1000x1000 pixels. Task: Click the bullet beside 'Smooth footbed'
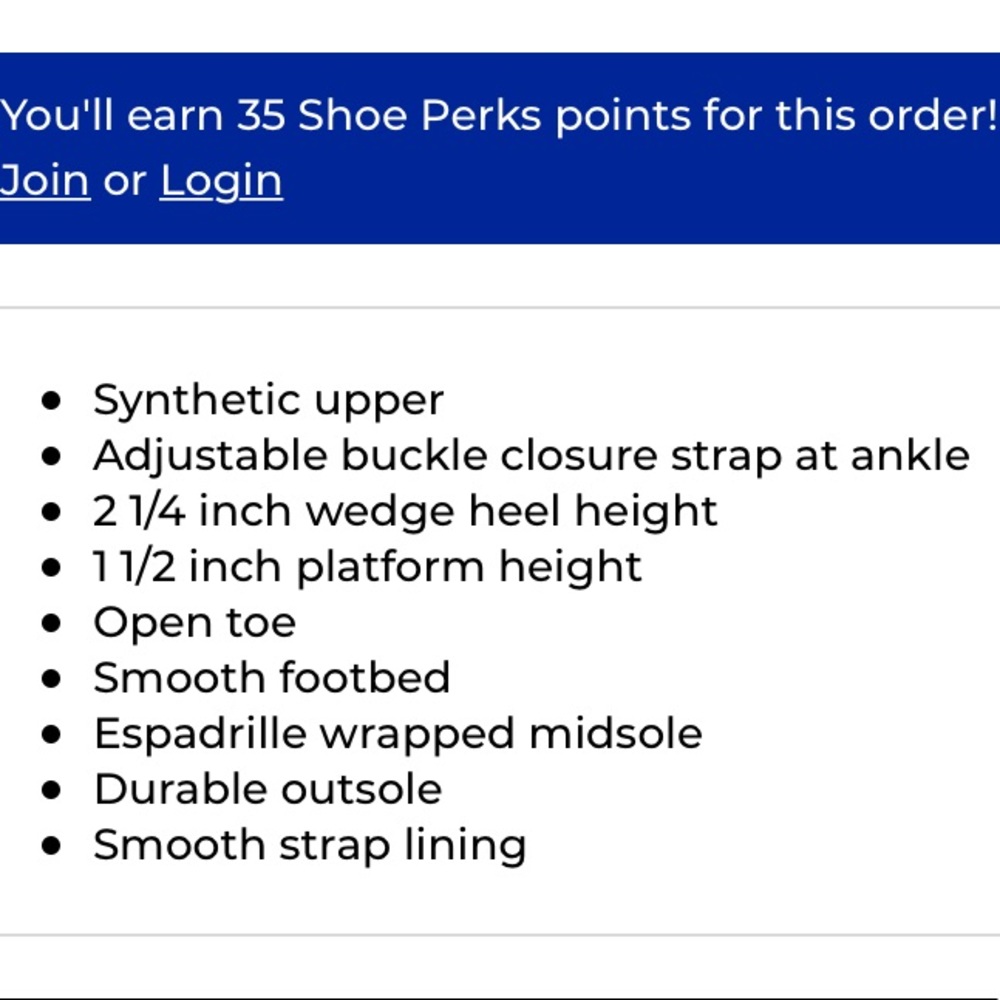pyautogui.click(x=51, y=679)
